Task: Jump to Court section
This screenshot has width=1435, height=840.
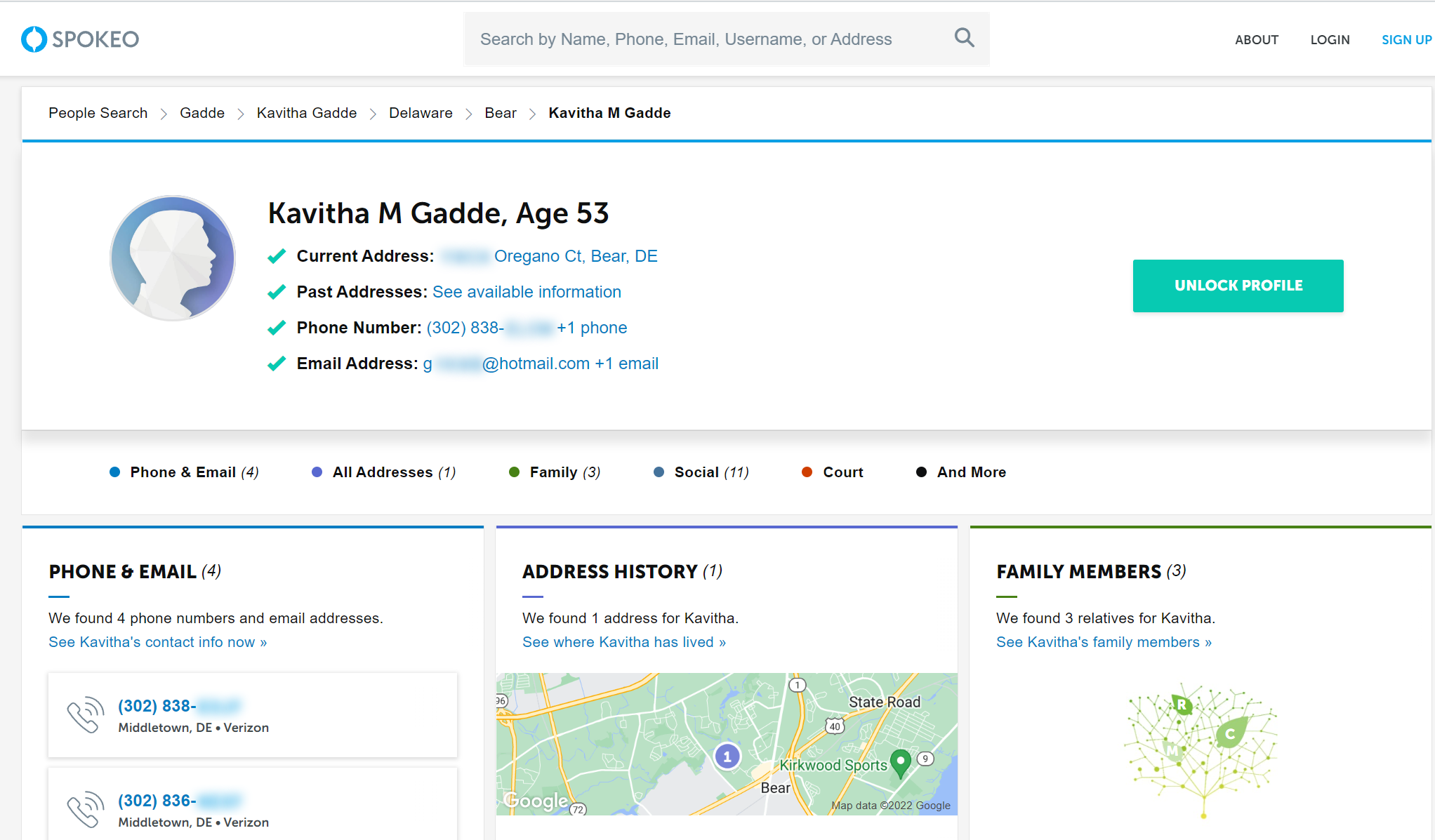Action: [x=832, y=472]
